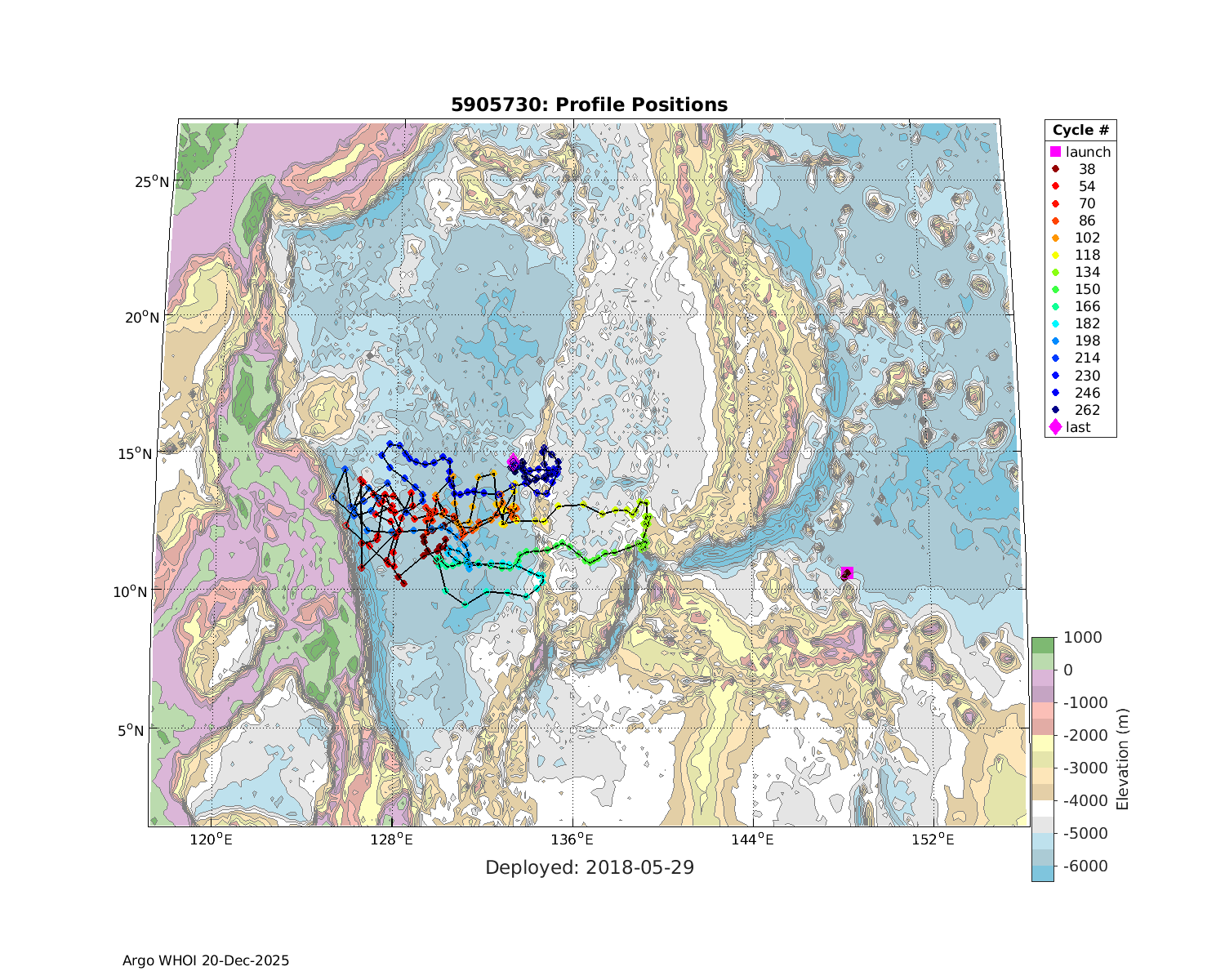Click the plot title 5905730: Profile Positions

[589, 105]
